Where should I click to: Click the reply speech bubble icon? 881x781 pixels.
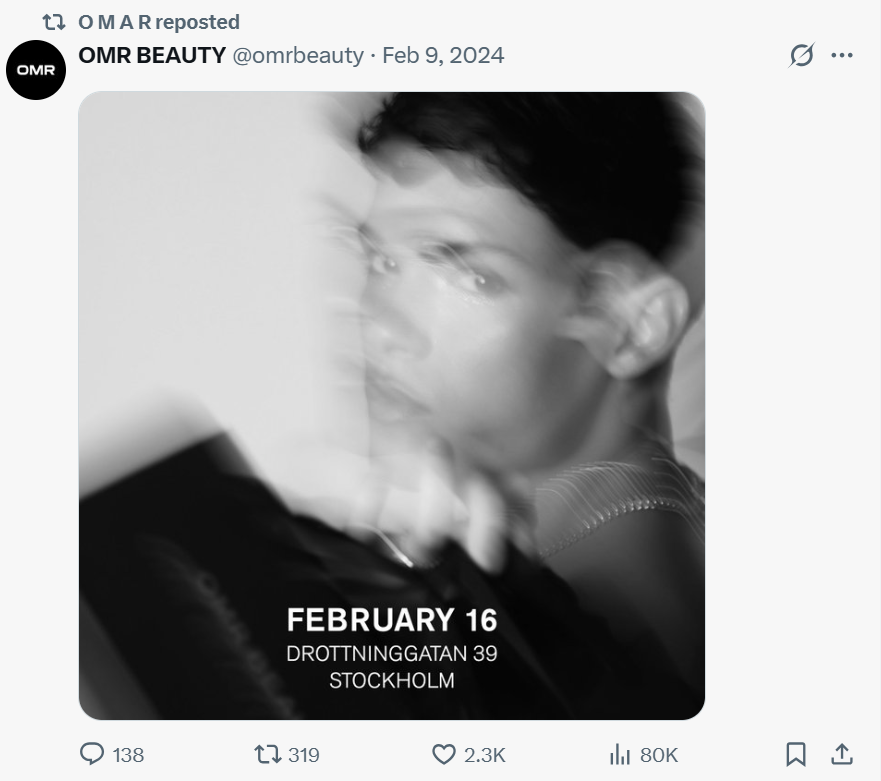(x=92, y=754)
